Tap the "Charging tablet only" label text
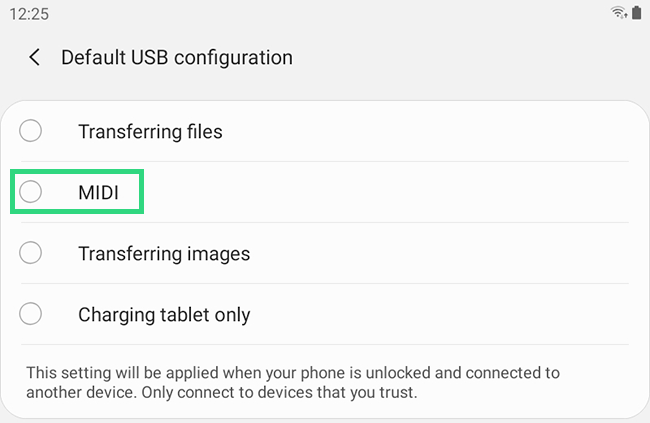This screenshot has height=423, width=650. [164, 314]
